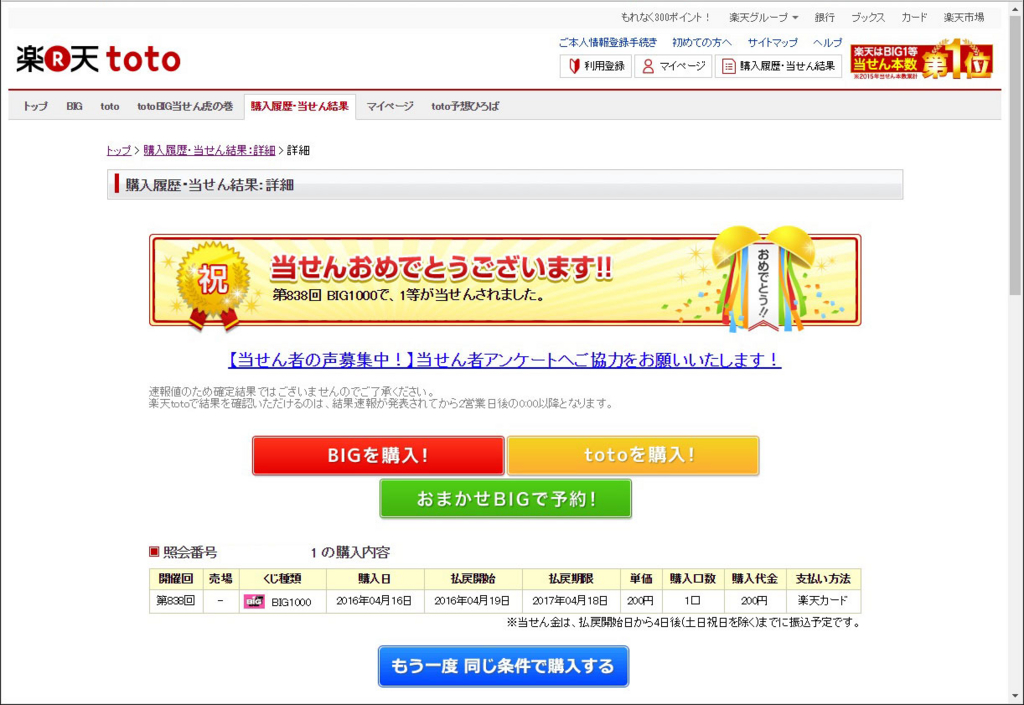This screenshot has height=705, width=1024.
Task: Expand the 楽天グループ dropdown
Action: [x=763, y=18]
